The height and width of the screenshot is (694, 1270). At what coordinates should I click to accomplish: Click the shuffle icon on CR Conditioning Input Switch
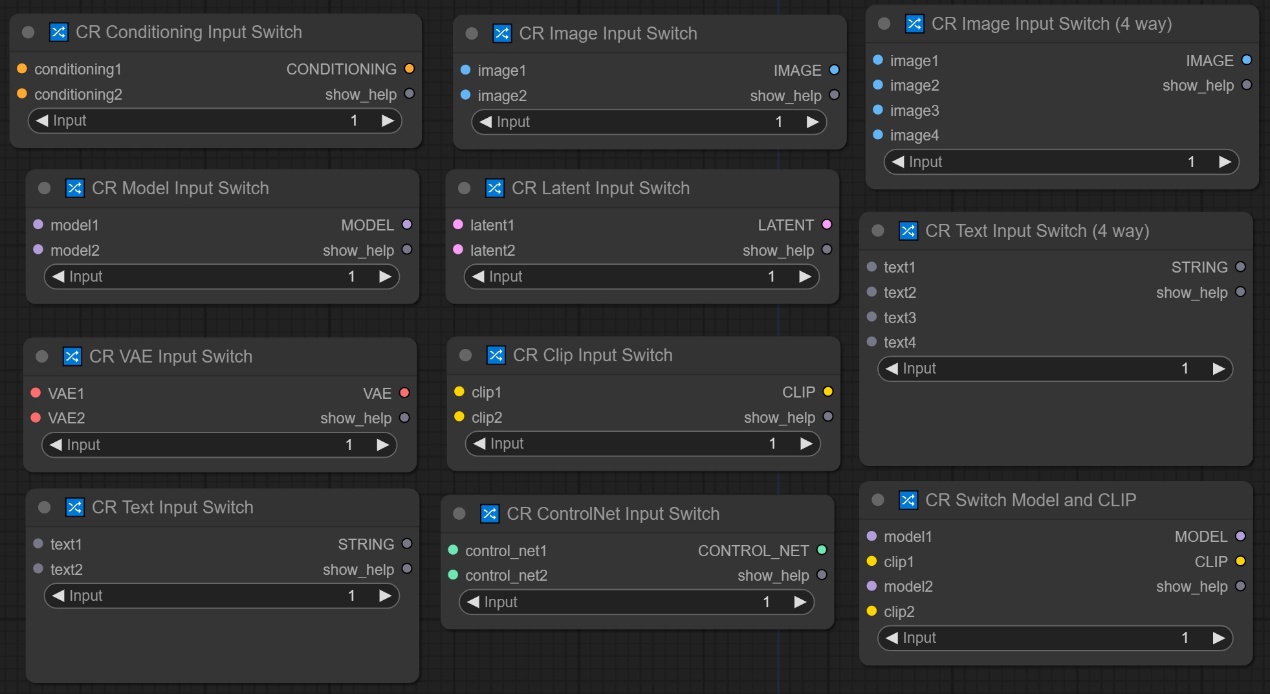[58, 33]
